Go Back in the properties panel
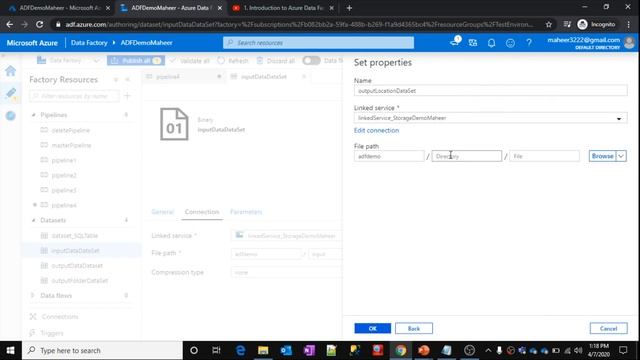 [x=413, y=328]
